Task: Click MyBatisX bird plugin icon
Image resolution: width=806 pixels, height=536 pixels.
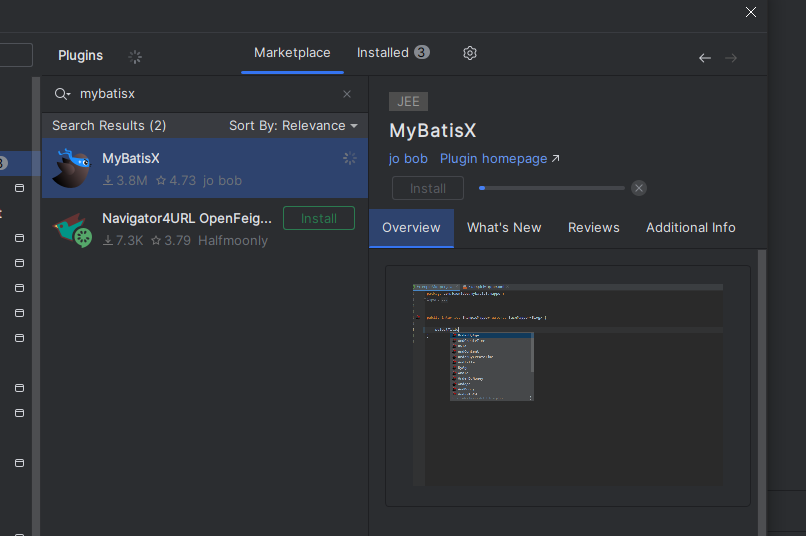Action: click(x=72, y=168)
